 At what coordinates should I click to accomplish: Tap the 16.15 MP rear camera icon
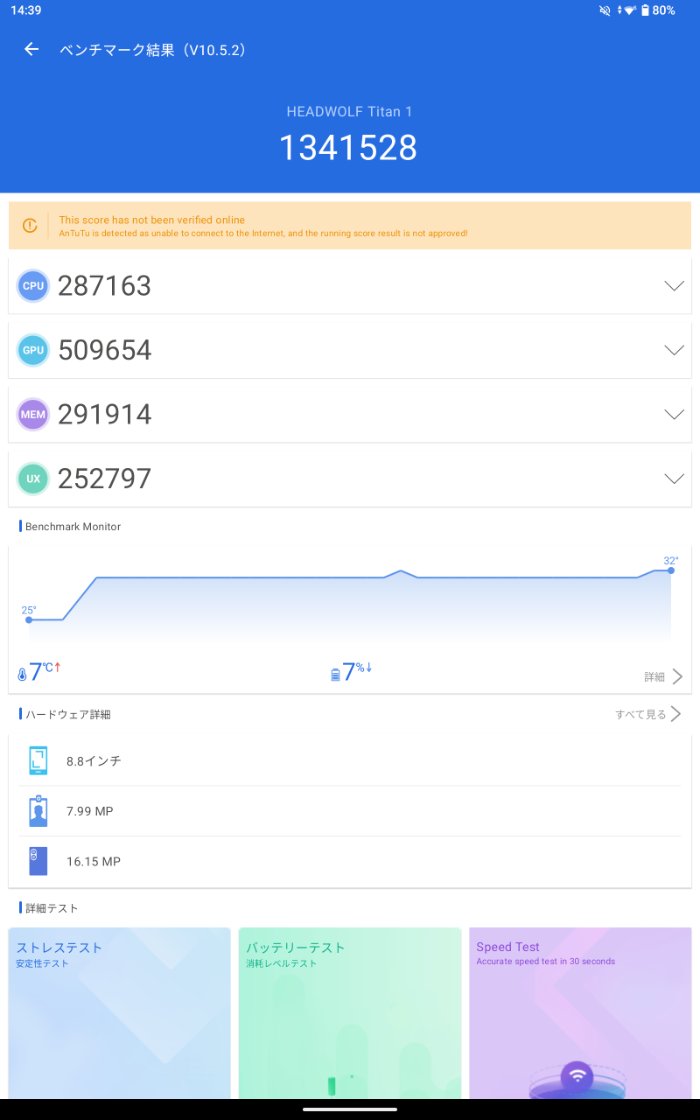click(x=38, y=861)
